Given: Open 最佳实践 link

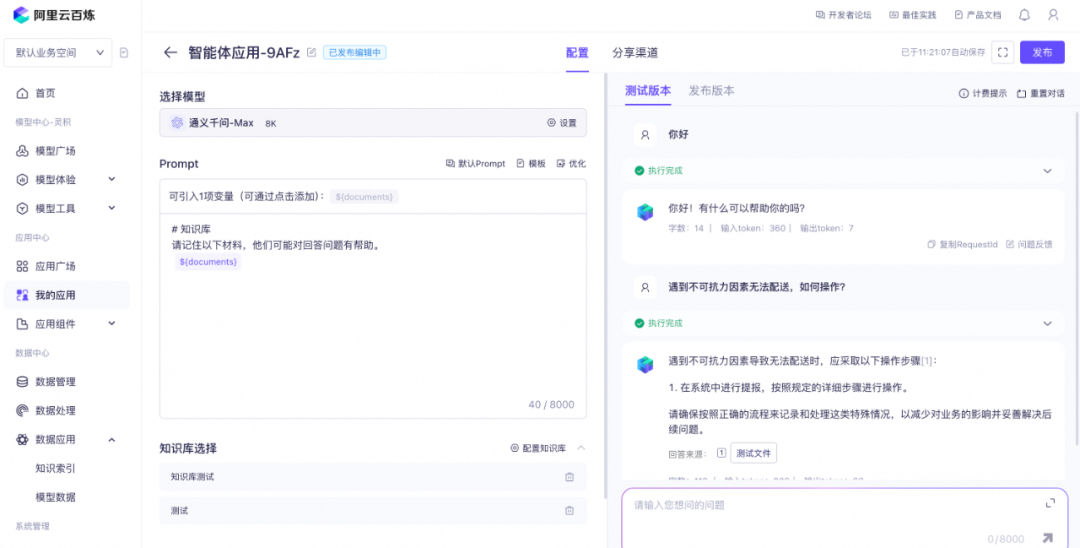Looking at the screenshot, I should [913, 14].
